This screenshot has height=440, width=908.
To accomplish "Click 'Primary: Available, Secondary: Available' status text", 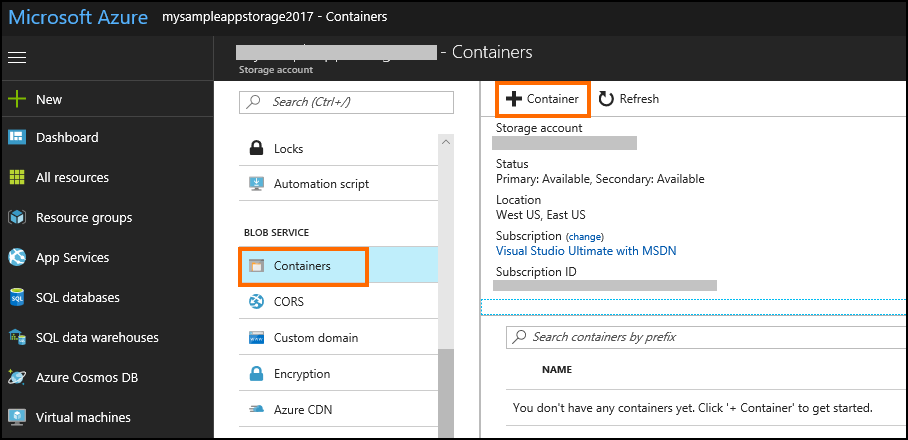I will 601,179.
